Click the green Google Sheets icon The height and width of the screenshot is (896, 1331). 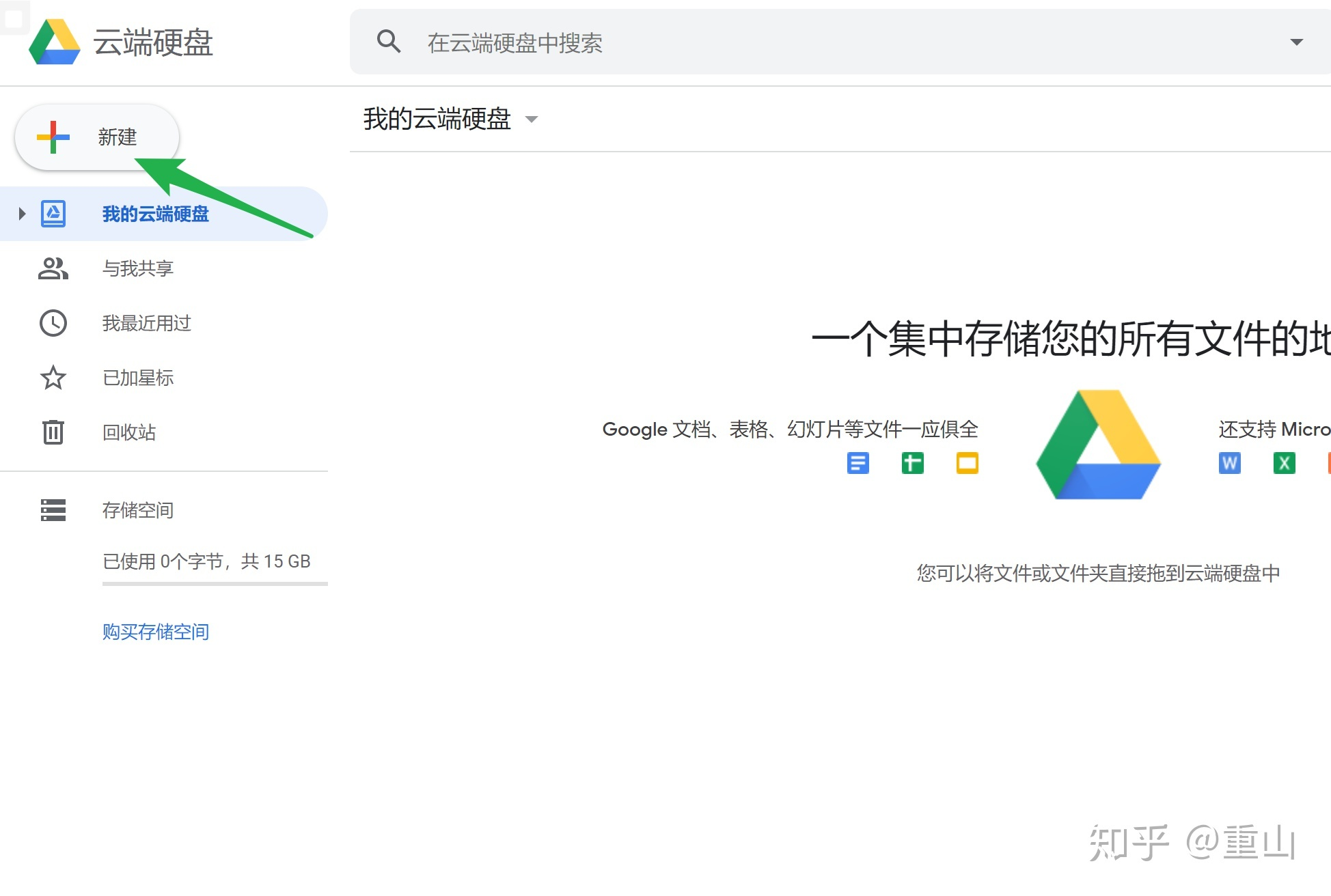coord(912,463)
